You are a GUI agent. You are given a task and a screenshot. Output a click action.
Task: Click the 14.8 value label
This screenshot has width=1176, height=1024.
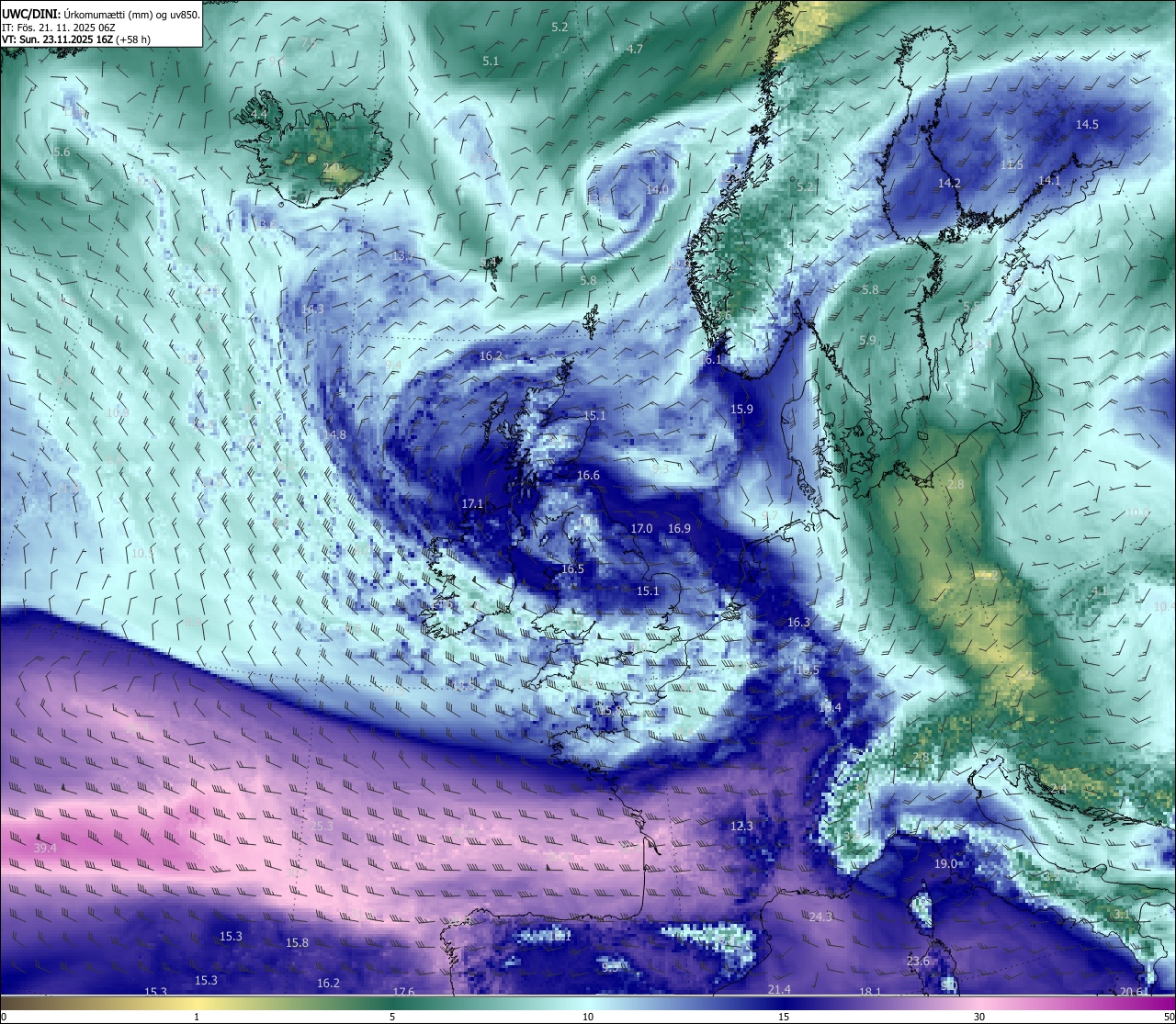(x=334, y=435)
